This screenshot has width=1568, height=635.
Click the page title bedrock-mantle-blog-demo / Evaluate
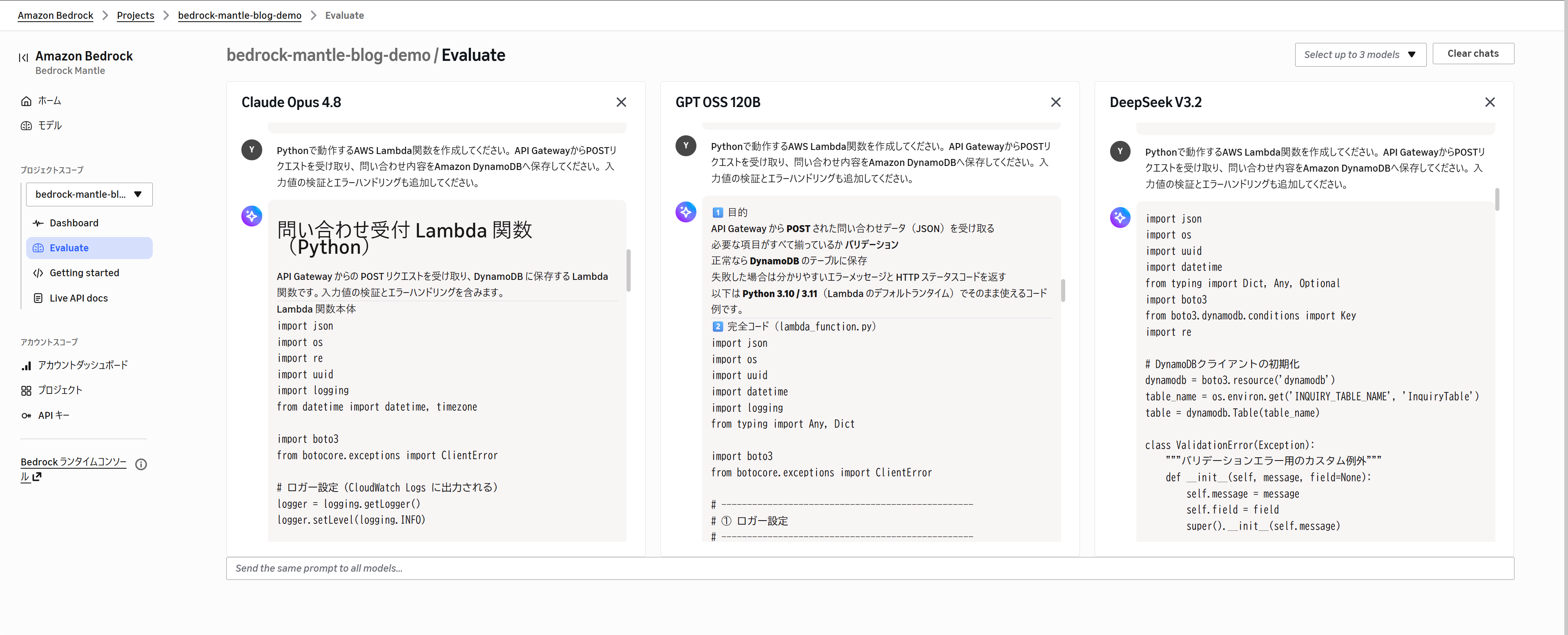tap(365, 55)
